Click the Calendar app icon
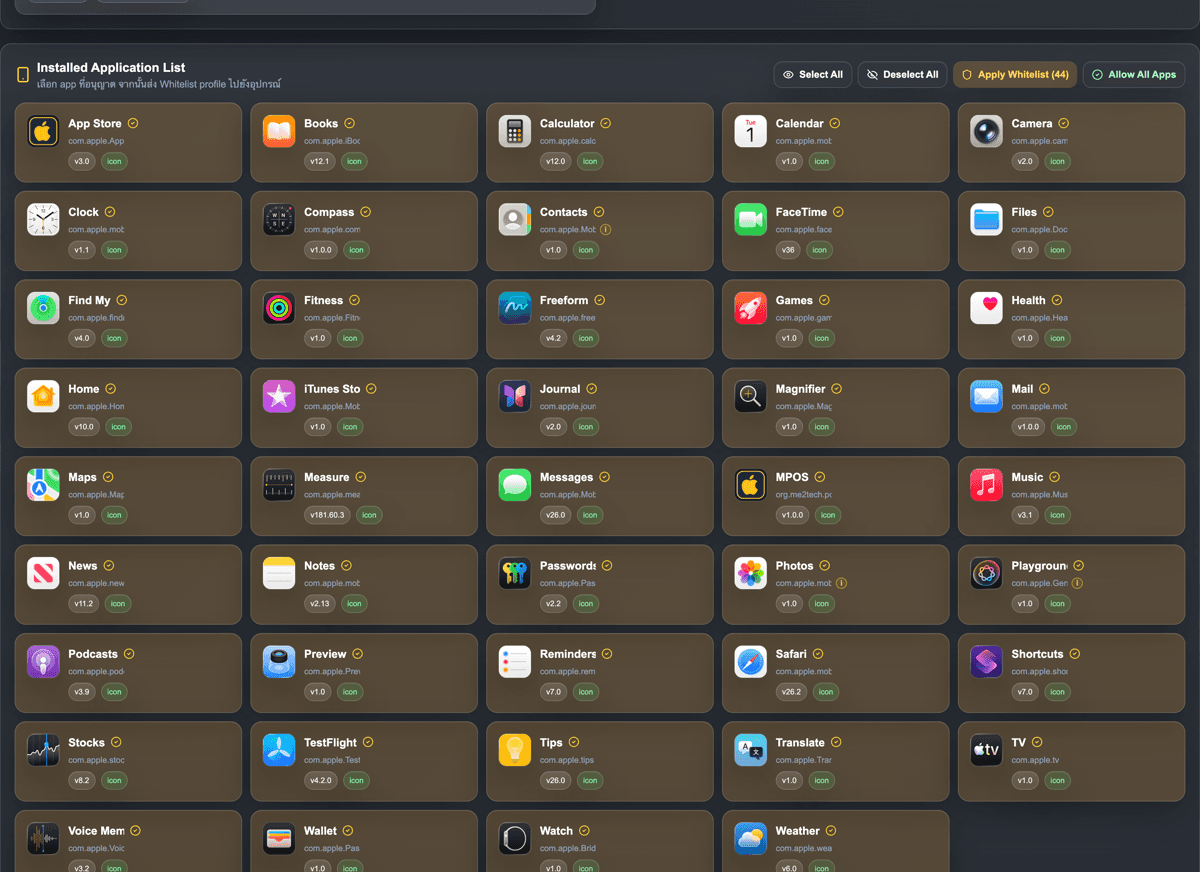This screenshot has height=872, width=1200. (751, 131)
